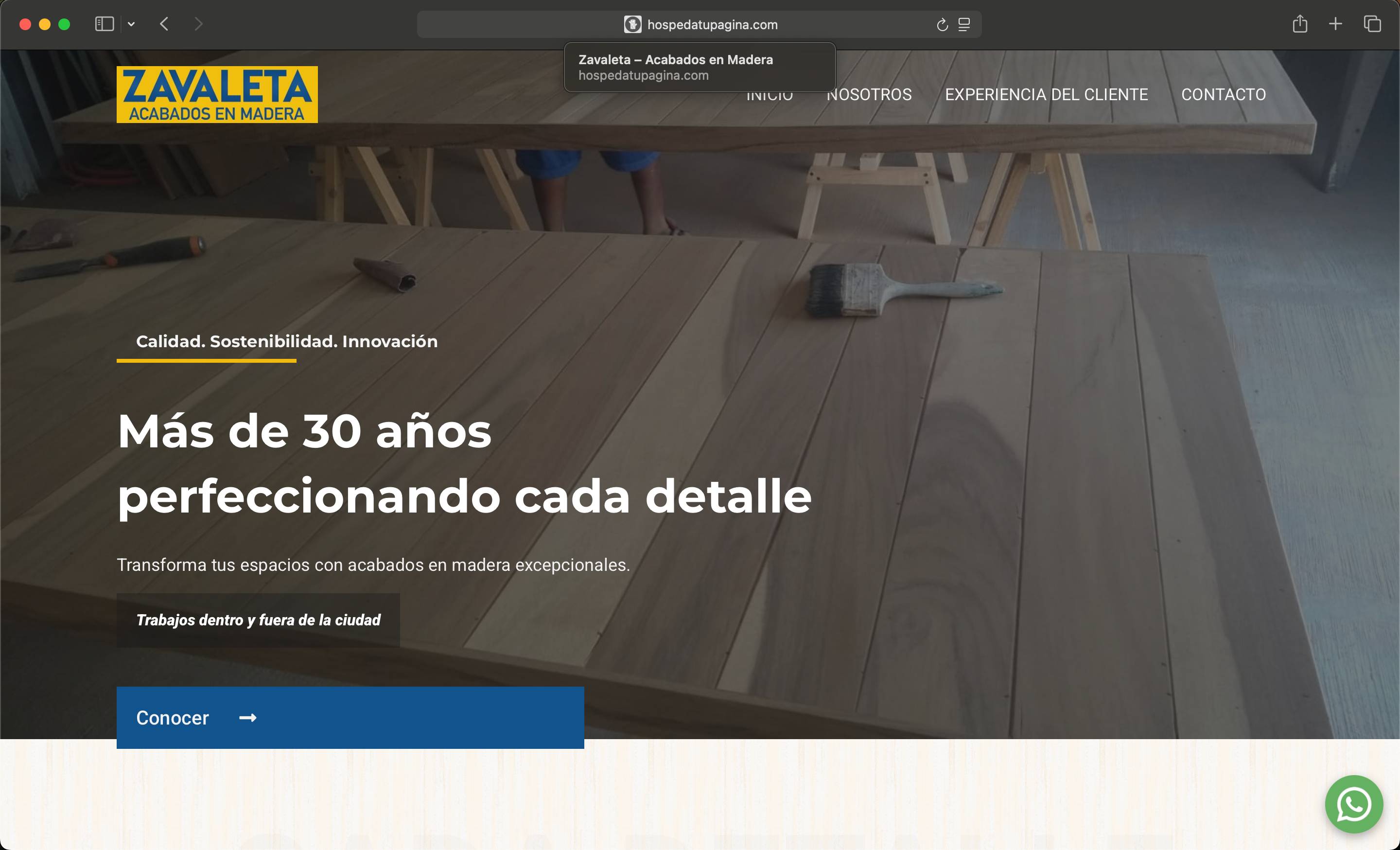Open a new tab with plus icon
The height and width of the screenshot is (850, 1400).
point(1336,24)
